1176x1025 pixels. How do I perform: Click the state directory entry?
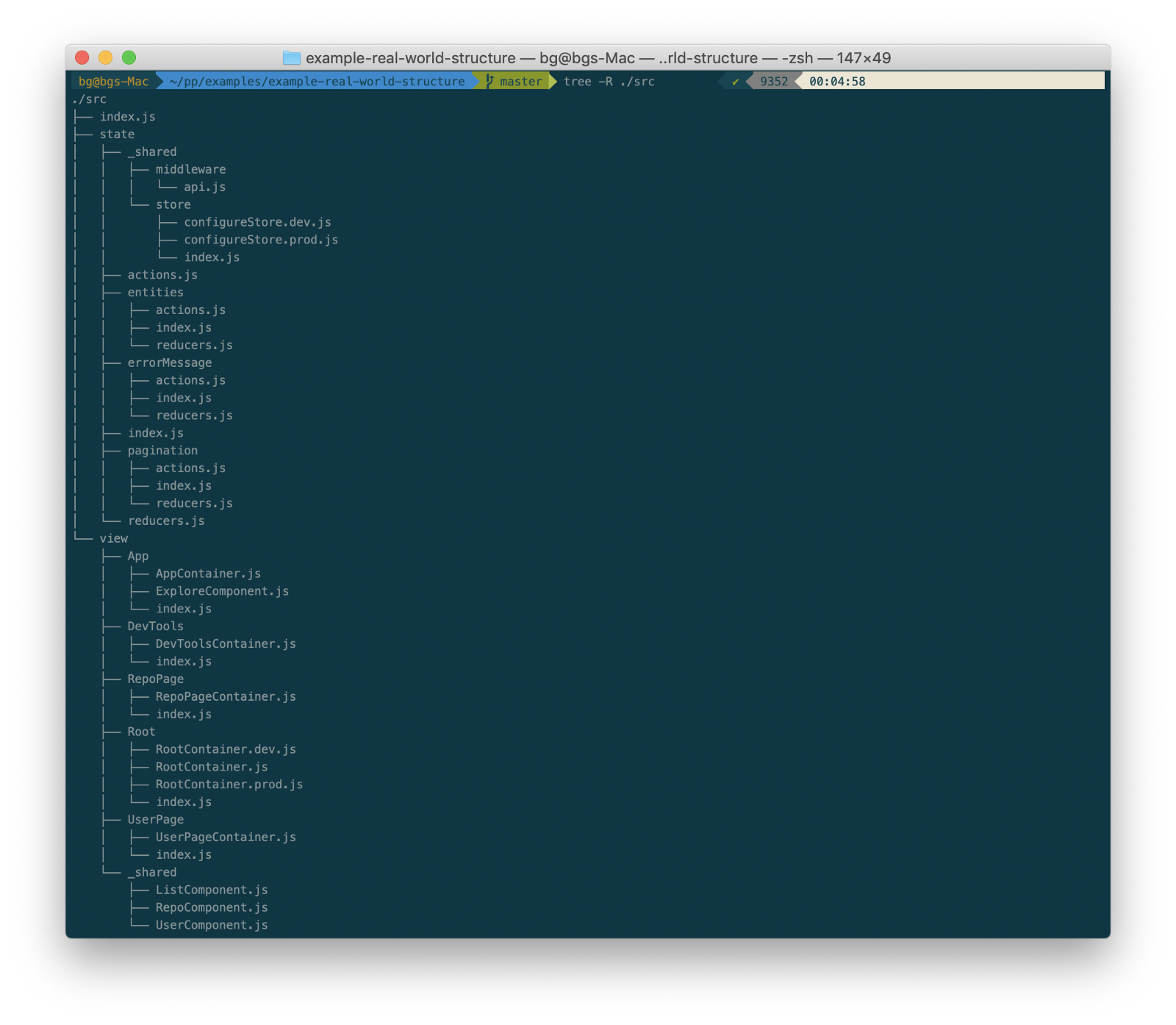(118, 135)
